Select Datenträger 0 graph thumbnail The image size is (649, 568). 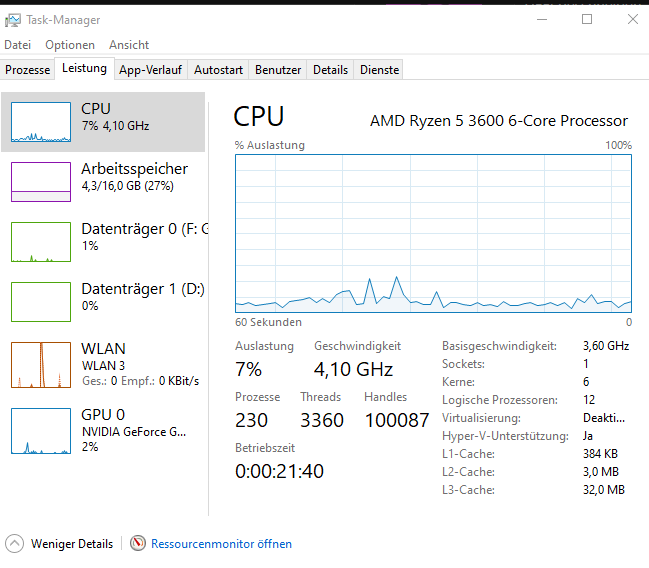40,242
